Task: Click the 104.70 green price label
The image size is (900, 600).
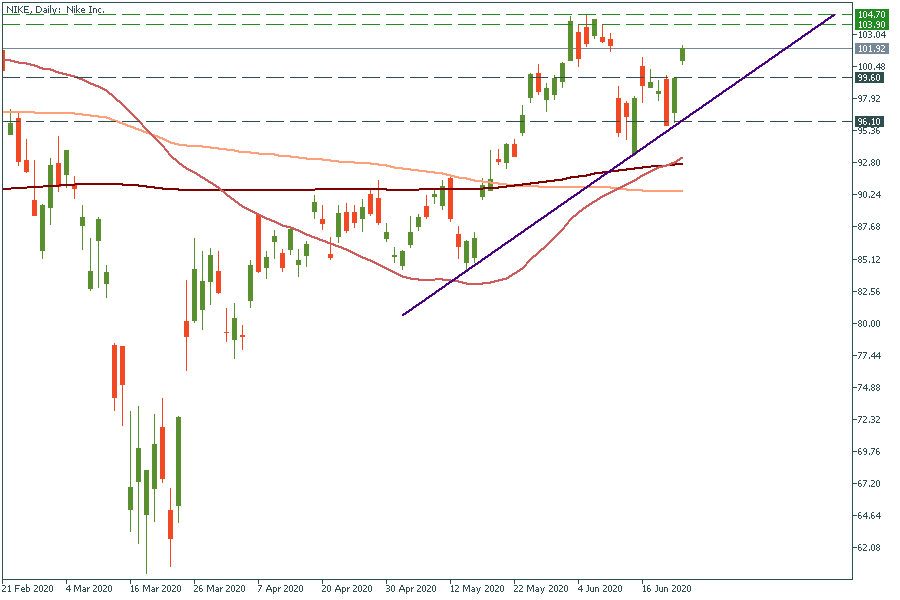Action: click(871, 15)
